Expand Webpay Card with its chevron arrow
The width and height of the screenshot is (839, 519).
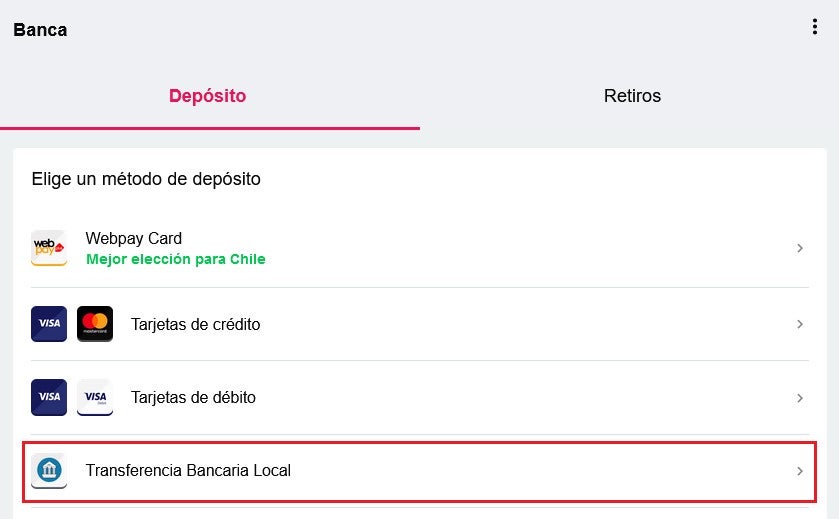pos(800,248)
